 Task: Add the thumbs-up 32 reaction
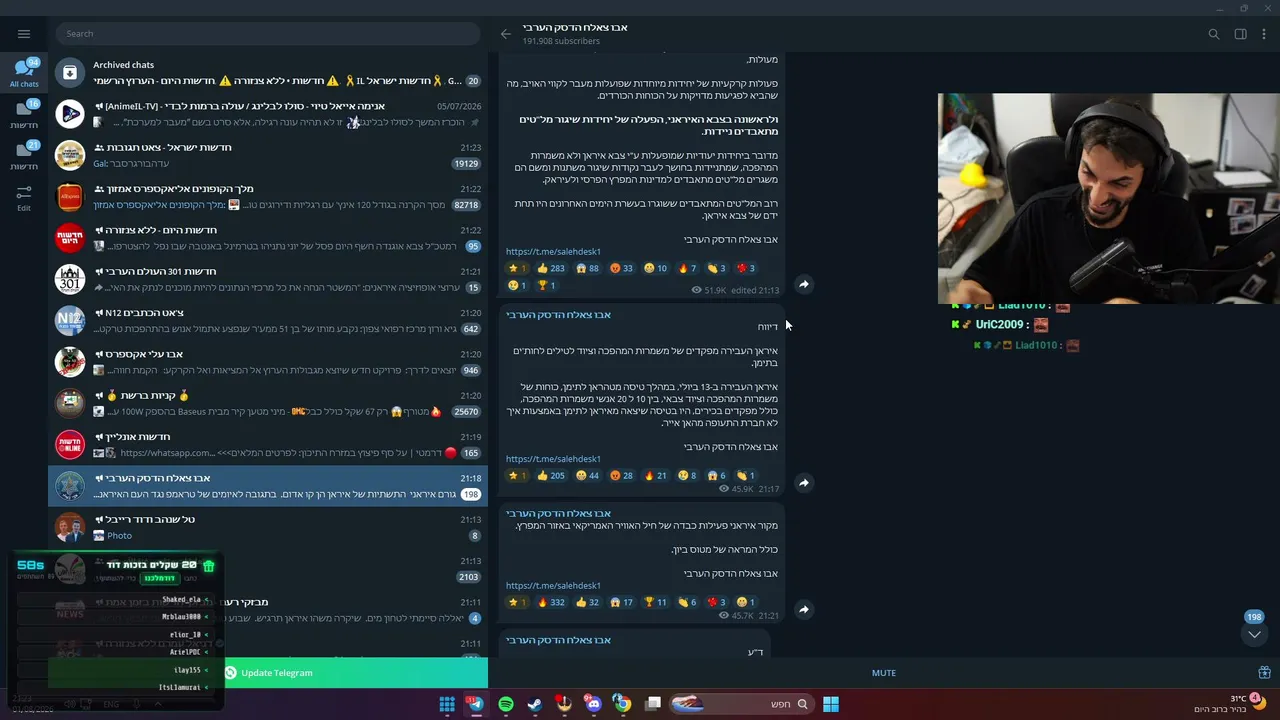pyautogui.click(x=587, y=602)
